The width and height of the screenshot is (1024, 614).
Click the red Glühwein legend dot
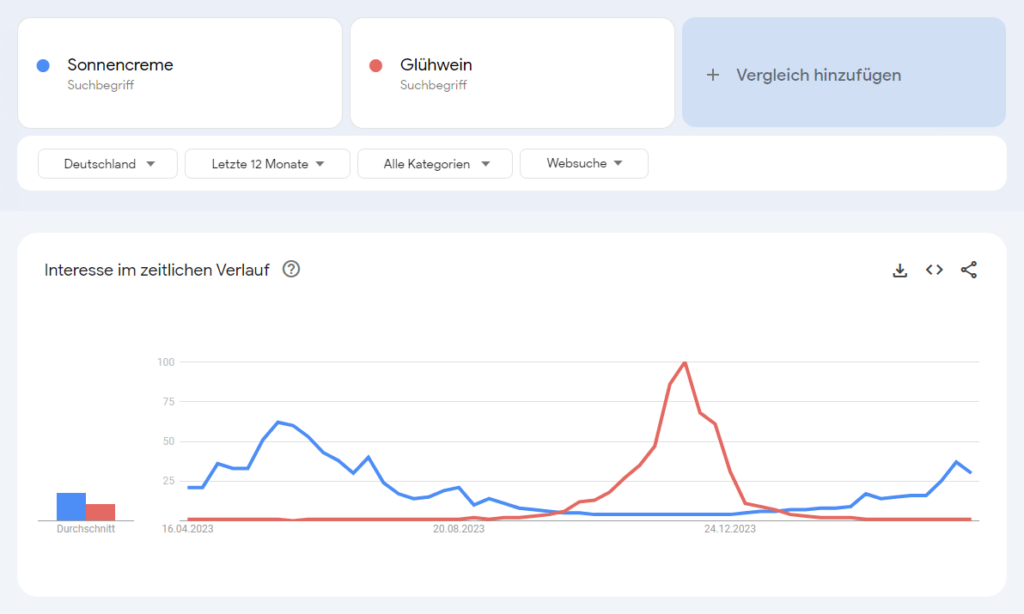point(375,65)
